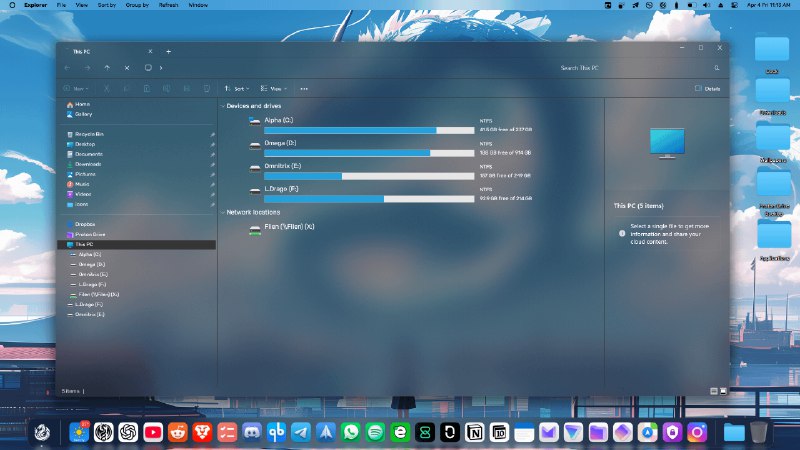
Task: Toggle pin next to Recycle Bin
Action: pyautogui.click(x=212, y=135)
